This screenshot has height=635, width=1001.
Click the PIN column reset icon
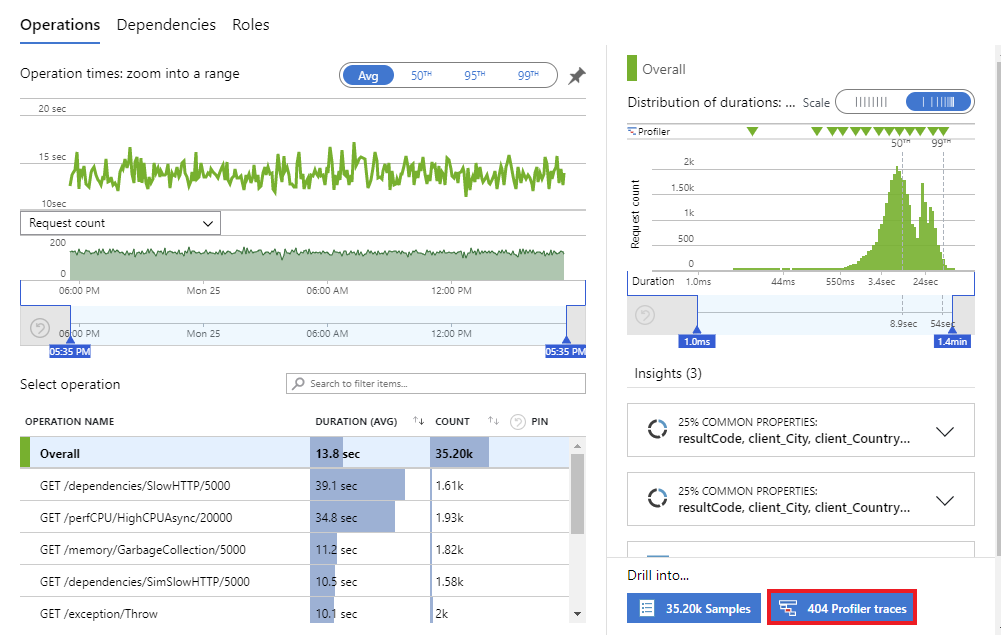tap(518, 422)
